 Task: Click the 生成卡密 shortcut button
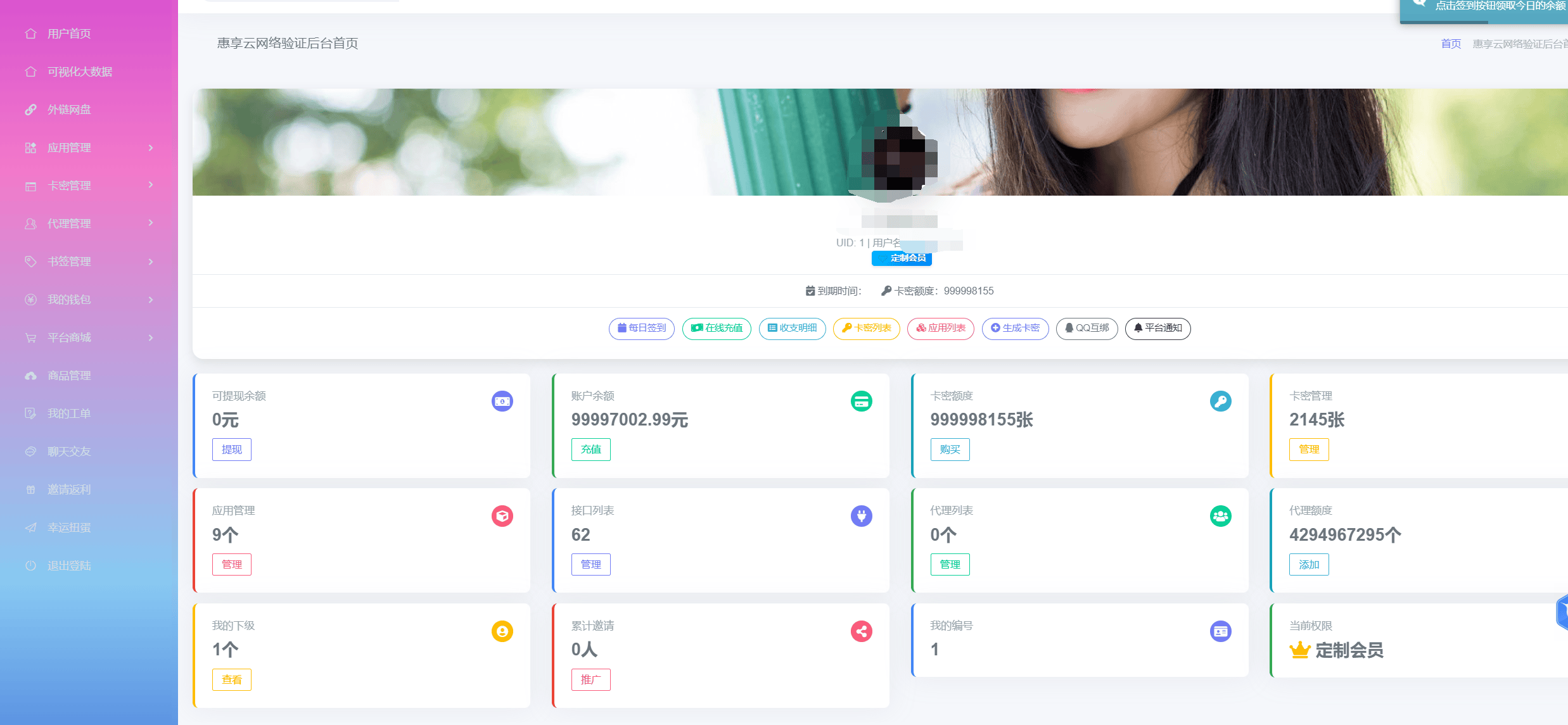coord(1015,328)
